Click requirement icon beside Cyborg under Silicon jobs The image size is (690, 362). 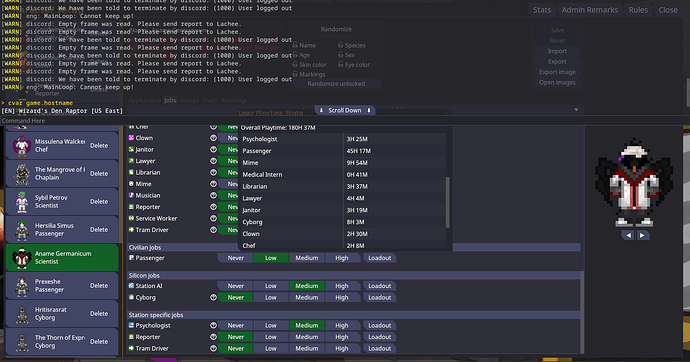coord(213,297)
